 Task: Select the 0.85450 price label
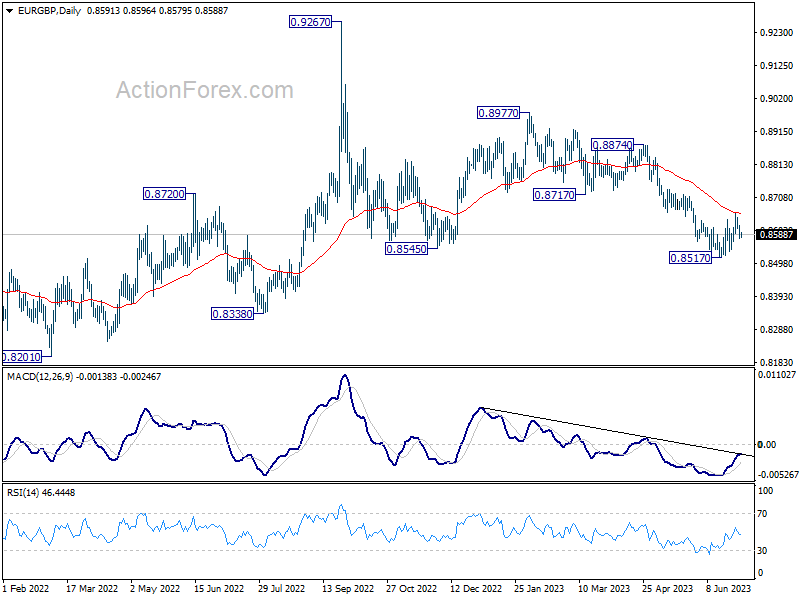pos(406,249)
